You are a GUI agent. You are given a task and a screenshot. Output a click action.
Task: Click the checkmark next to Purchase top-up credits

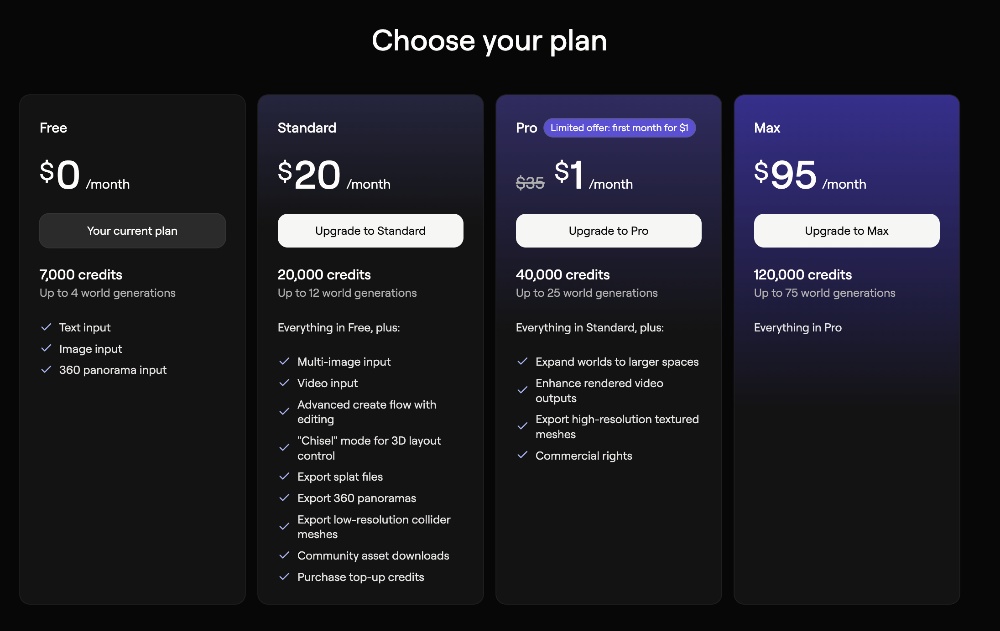tap(284, 577)
